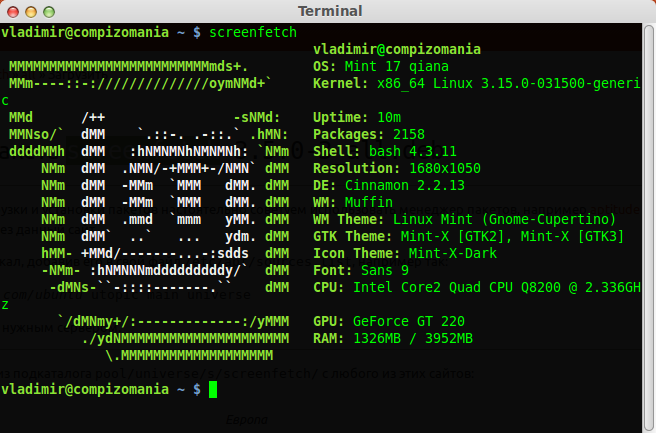656x433 pixels.
Task: Maximize the Terminal with the green button
Action: tap(49, 12)
